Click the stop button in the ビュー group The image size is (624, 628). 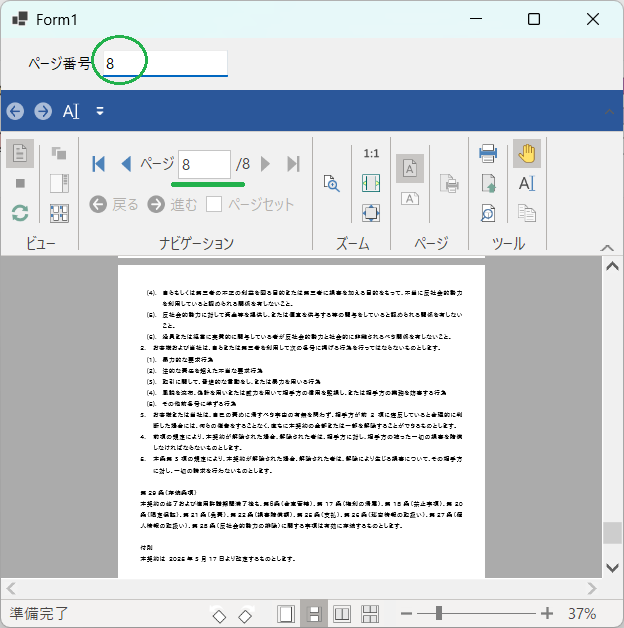point(20,183)
